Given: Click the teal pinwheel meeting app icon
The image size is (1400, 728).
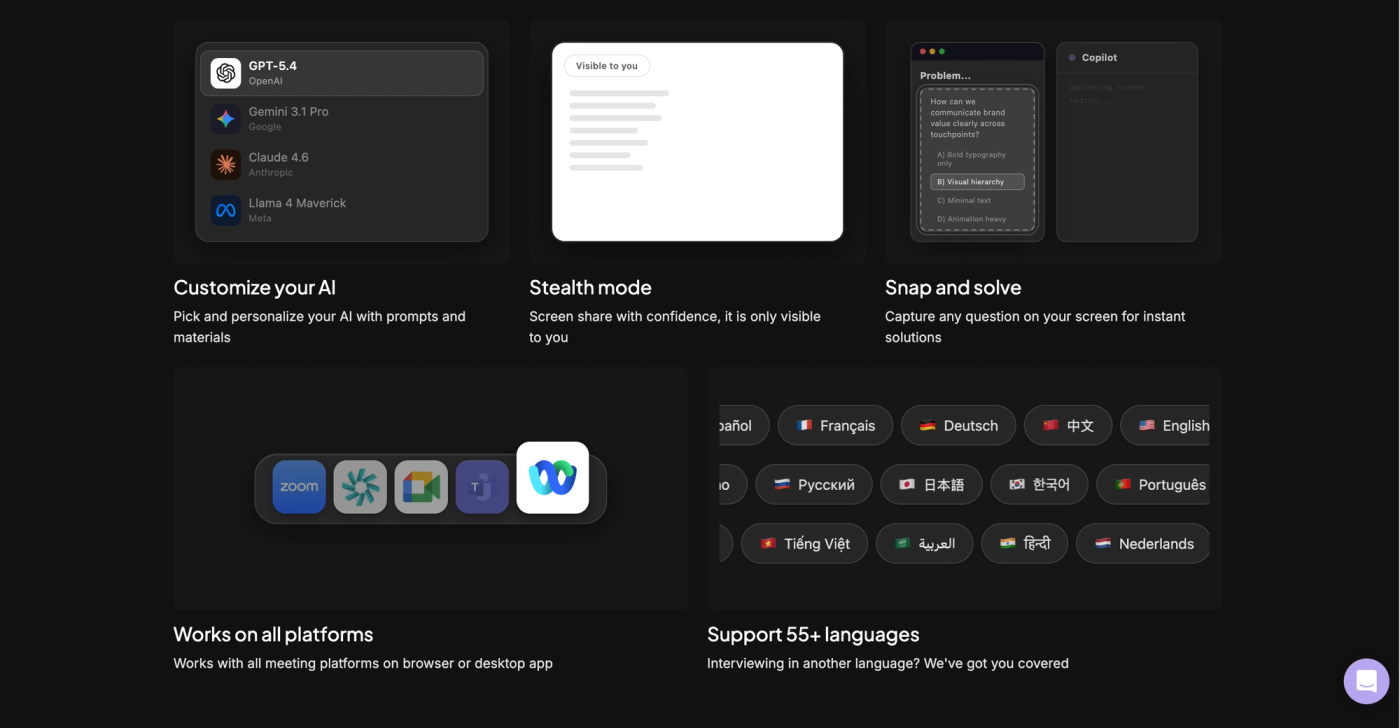Looking at the screenshot, I should pyautogui.click(x=360, y=487).
